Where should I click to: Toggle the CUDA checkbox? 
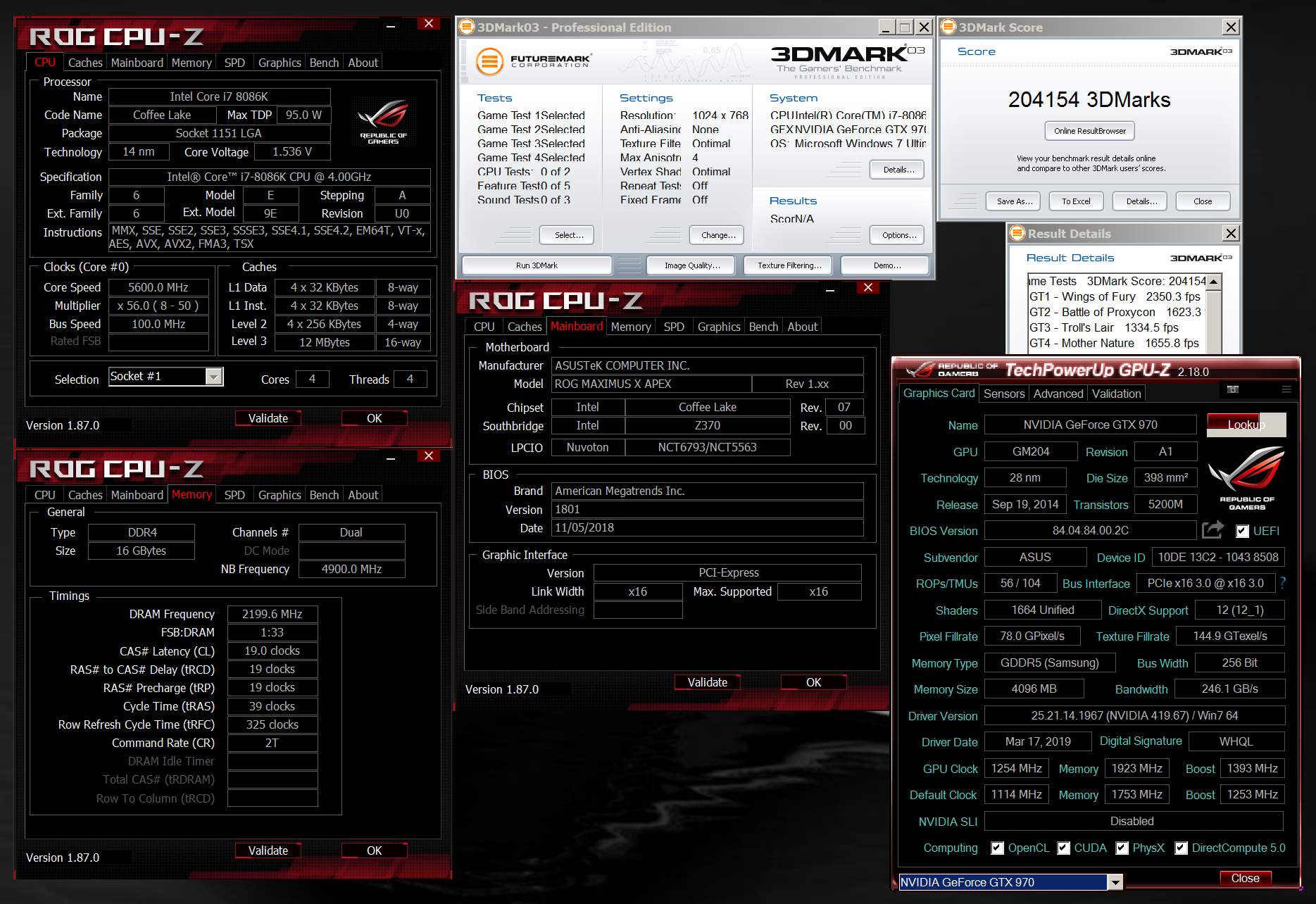click(x=1063, y=848)
